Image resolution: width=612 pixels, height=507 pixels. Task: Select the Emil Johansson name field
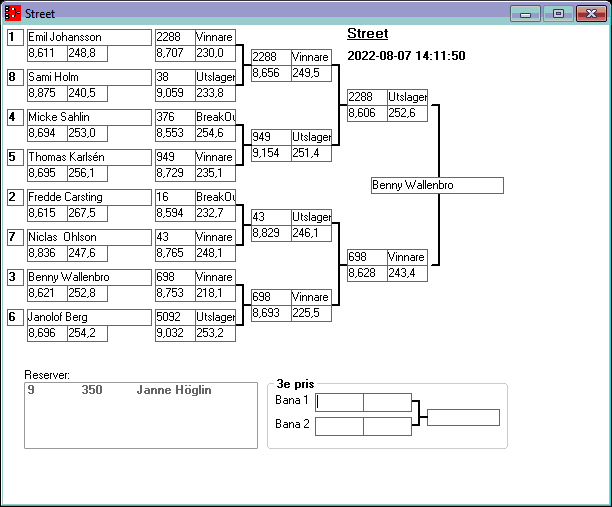click(x=89, y=37)
